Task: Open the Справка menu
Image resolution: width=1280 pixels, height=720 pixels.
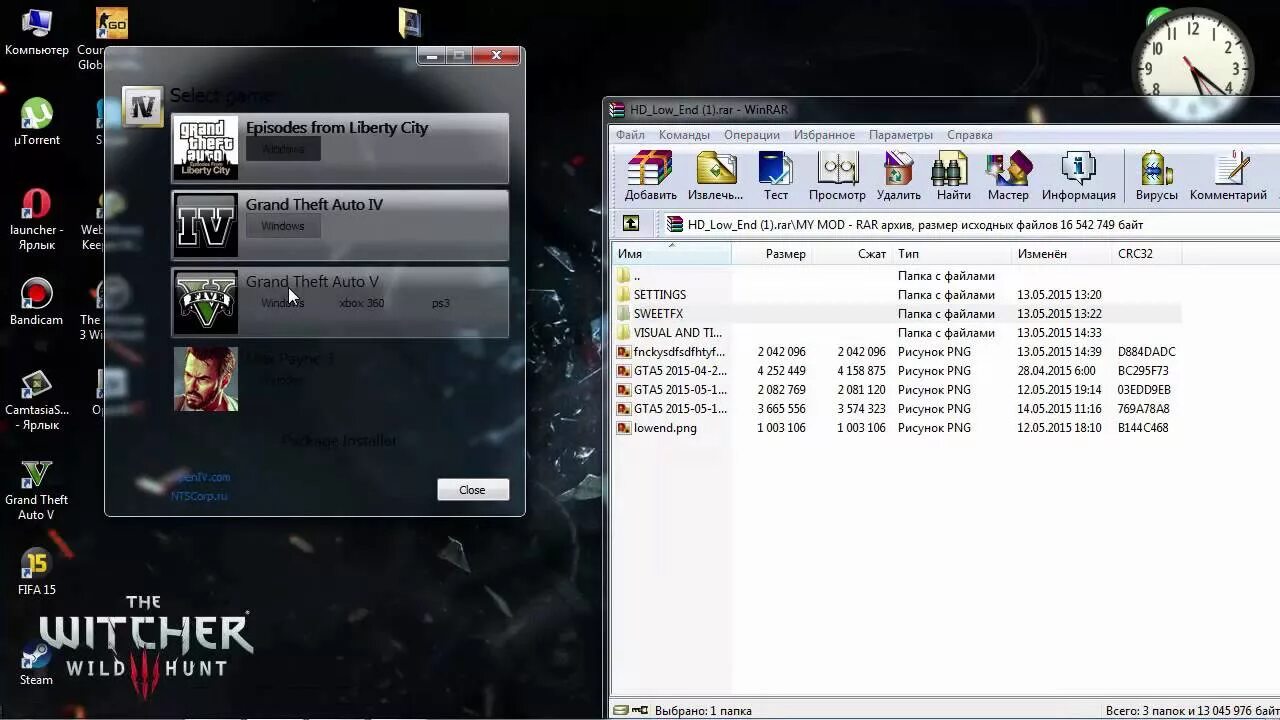Action: pyautogui.click(x=969, y=135)
